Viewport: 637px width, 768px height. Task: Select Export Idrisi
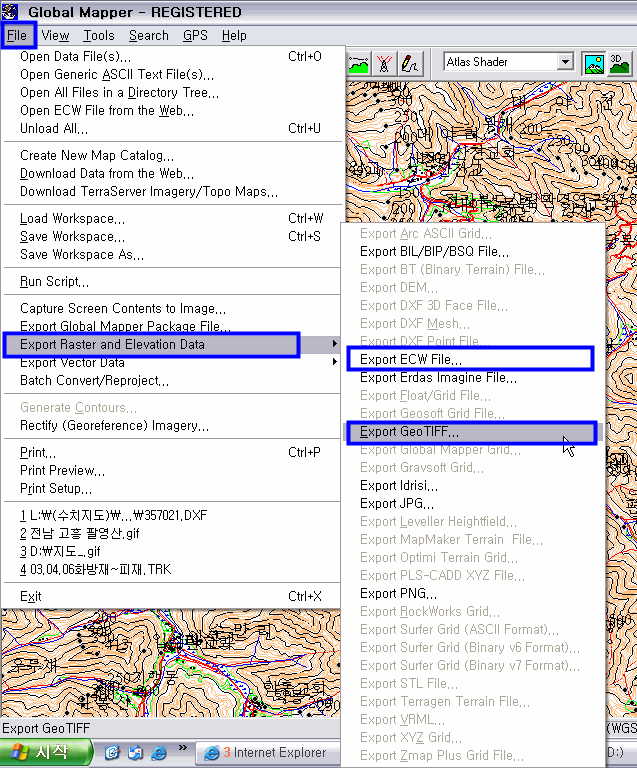(x=473, y=486)
